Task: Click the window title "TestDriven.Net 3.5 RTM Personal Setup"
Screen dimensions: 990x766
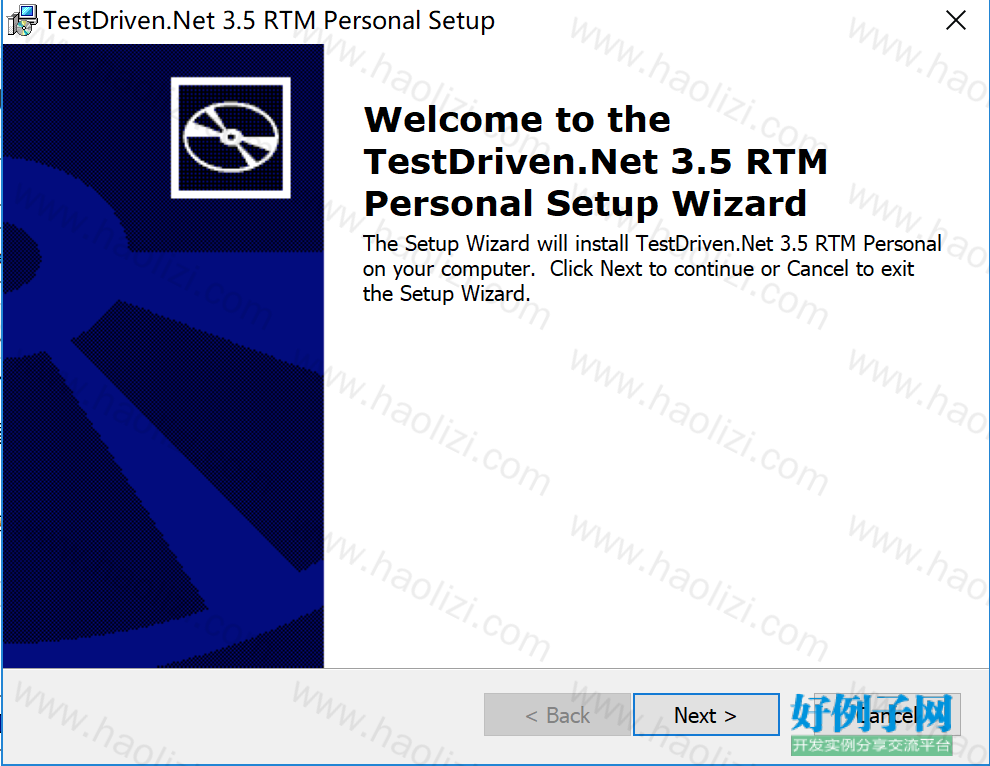Action: 269,21
